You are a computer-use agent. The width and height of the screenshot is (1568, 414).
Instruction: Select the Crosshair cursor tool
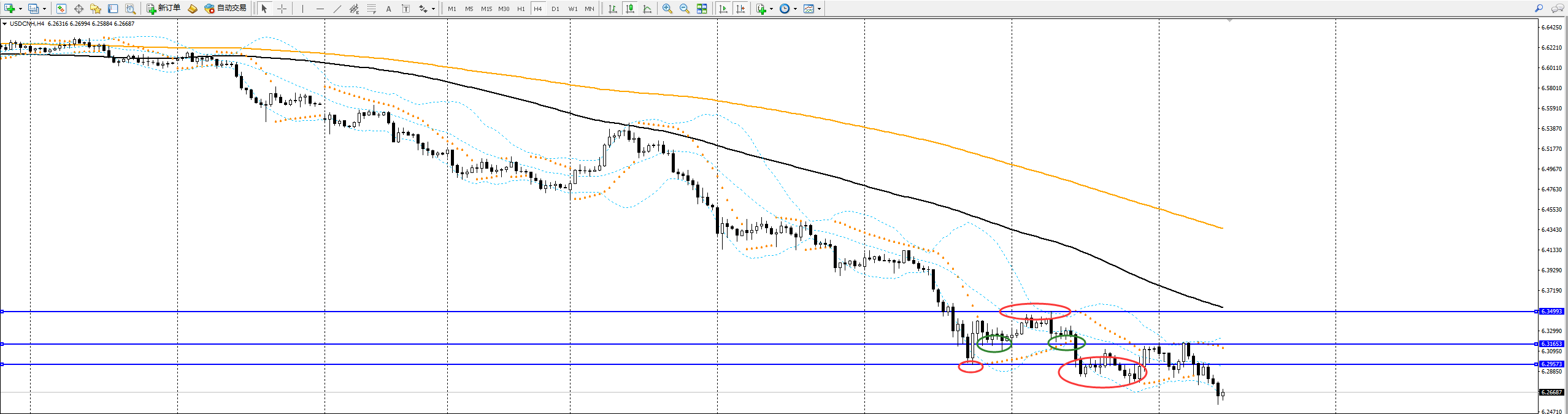coord(282,9)
